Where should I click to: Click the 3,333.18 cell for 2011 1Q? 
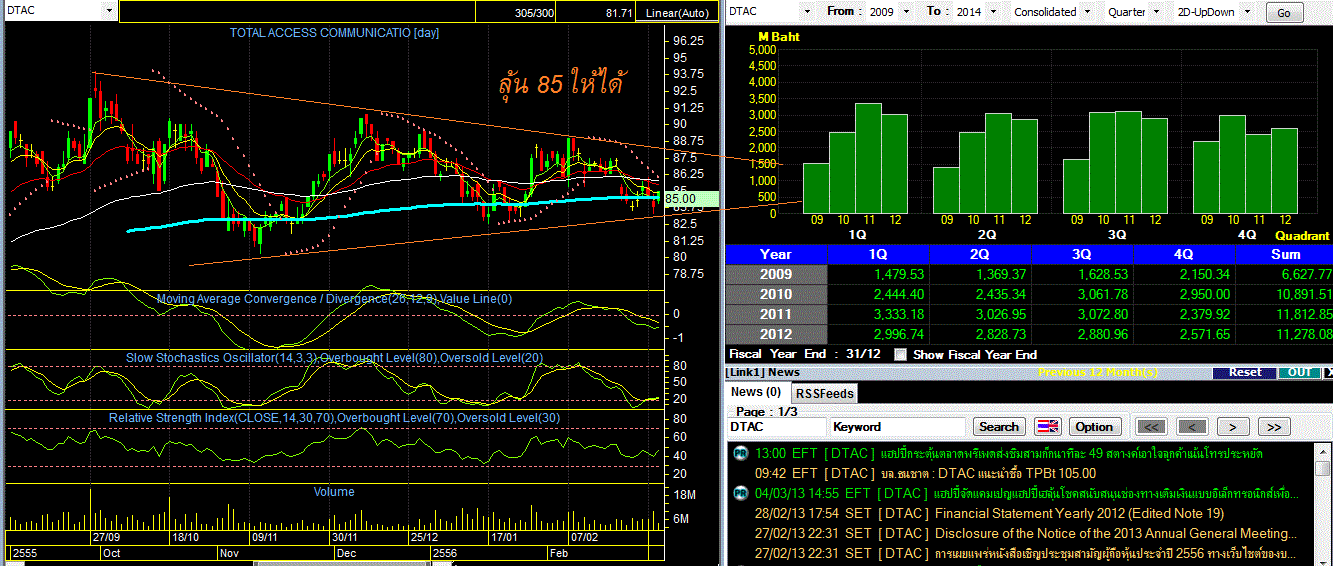(x=880, y=314)
